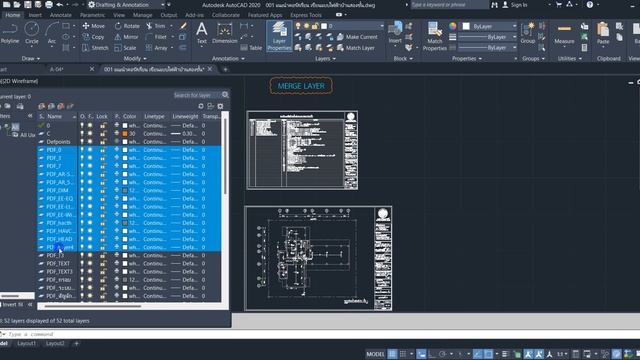Expand the Annotation panel dropdown
Screen dimensions: 640x360
point(228,58)
